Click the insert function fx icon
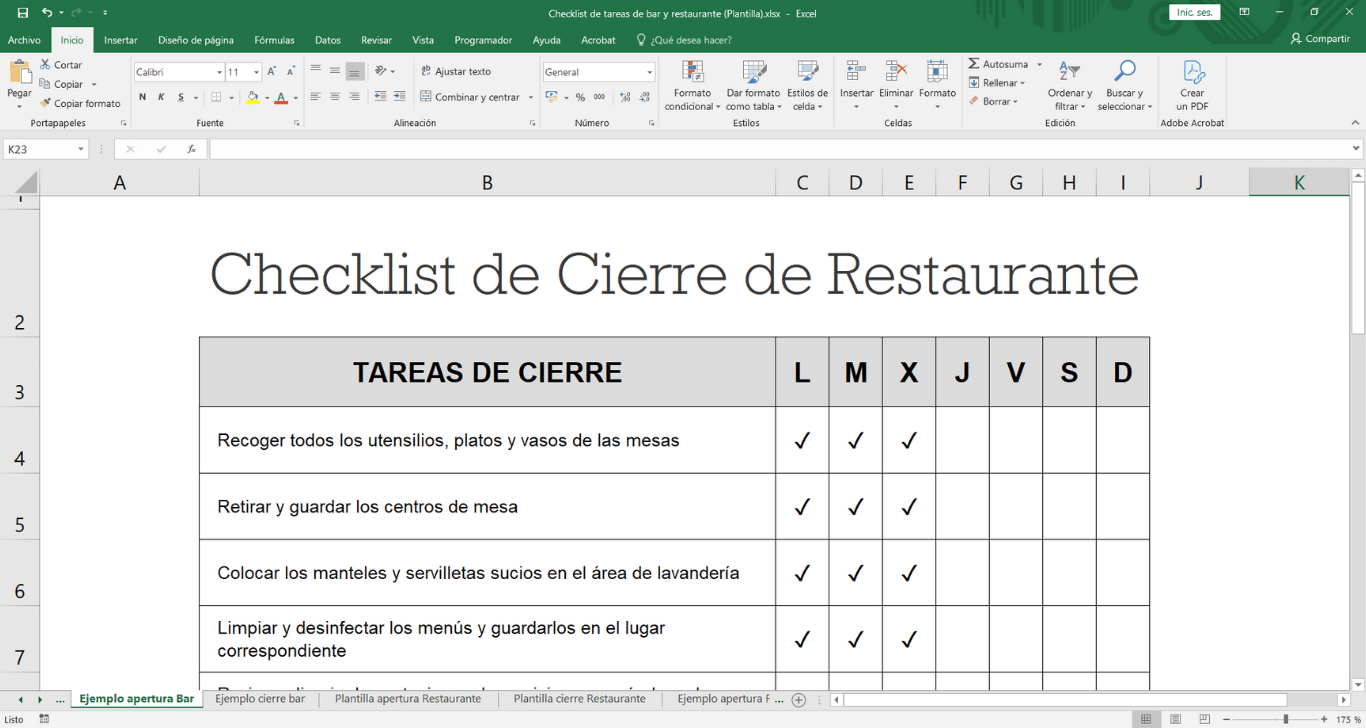This screenshot has height=728, width=1366. point(191,149)
